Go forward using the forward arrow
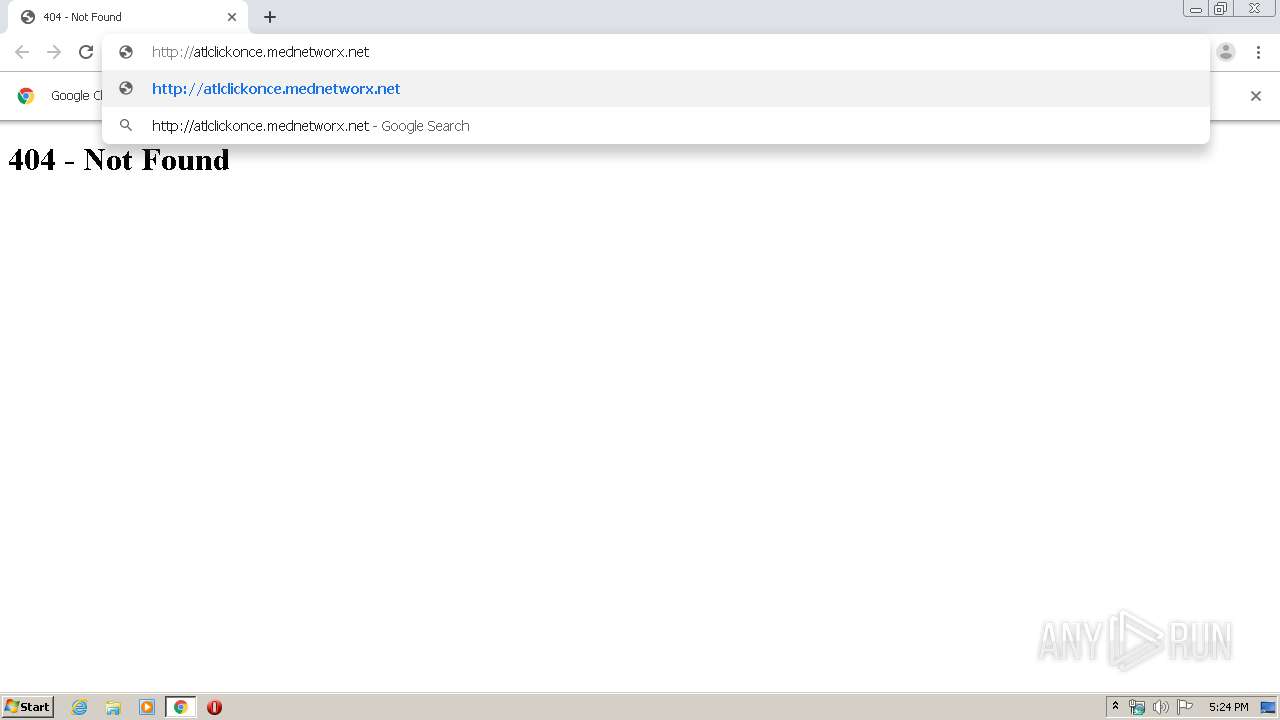1280x720 pixels. click(x=54, y=52)
